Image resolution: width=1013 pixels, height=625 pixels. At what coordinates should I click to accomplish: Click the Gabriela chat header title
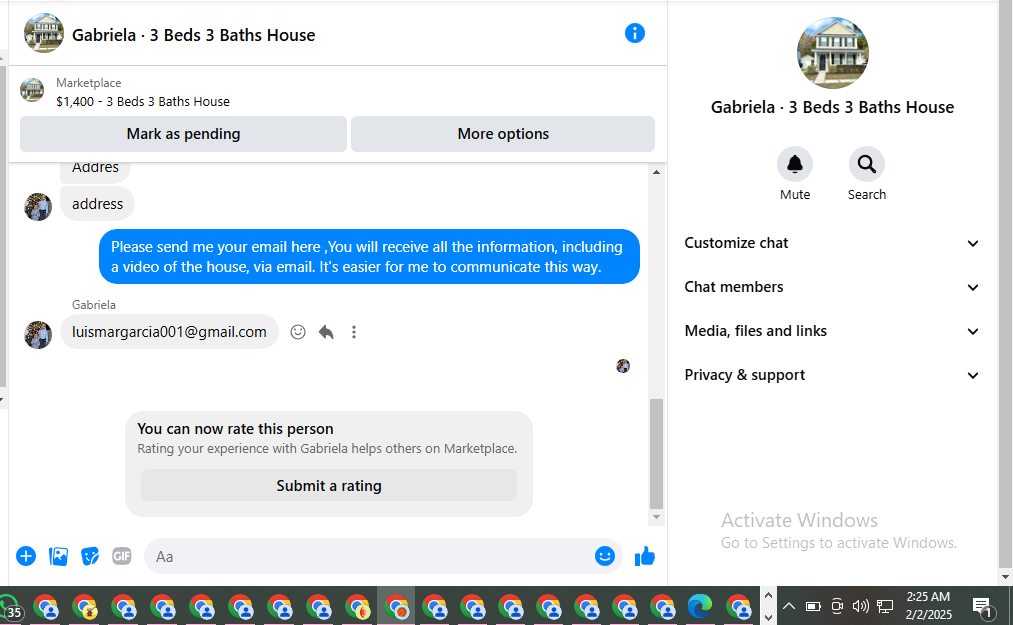pyautogui.click(x=193, y=35)
